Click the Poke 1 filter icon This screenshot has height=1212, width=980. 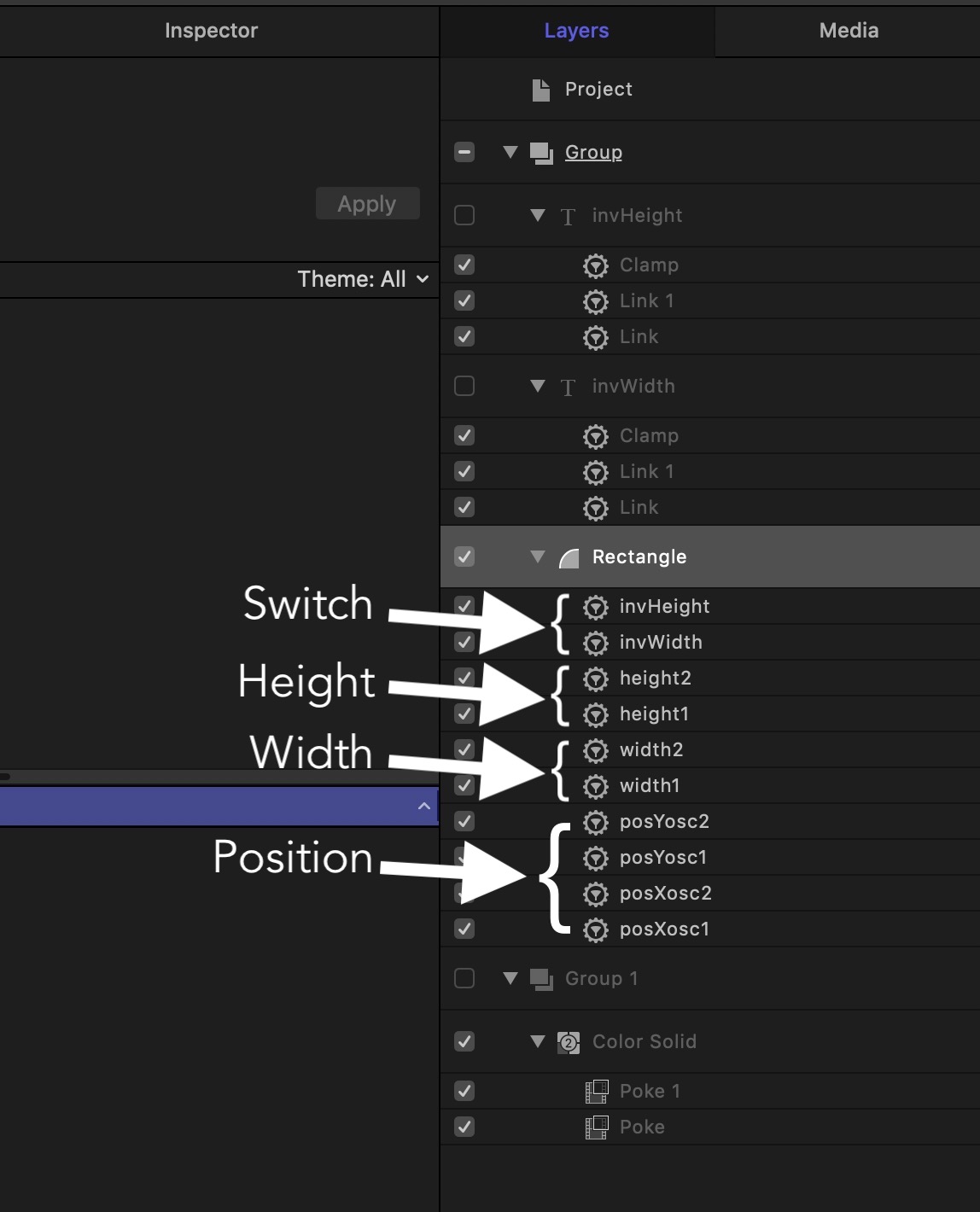pyautogui.click(x=596, y=1092)
